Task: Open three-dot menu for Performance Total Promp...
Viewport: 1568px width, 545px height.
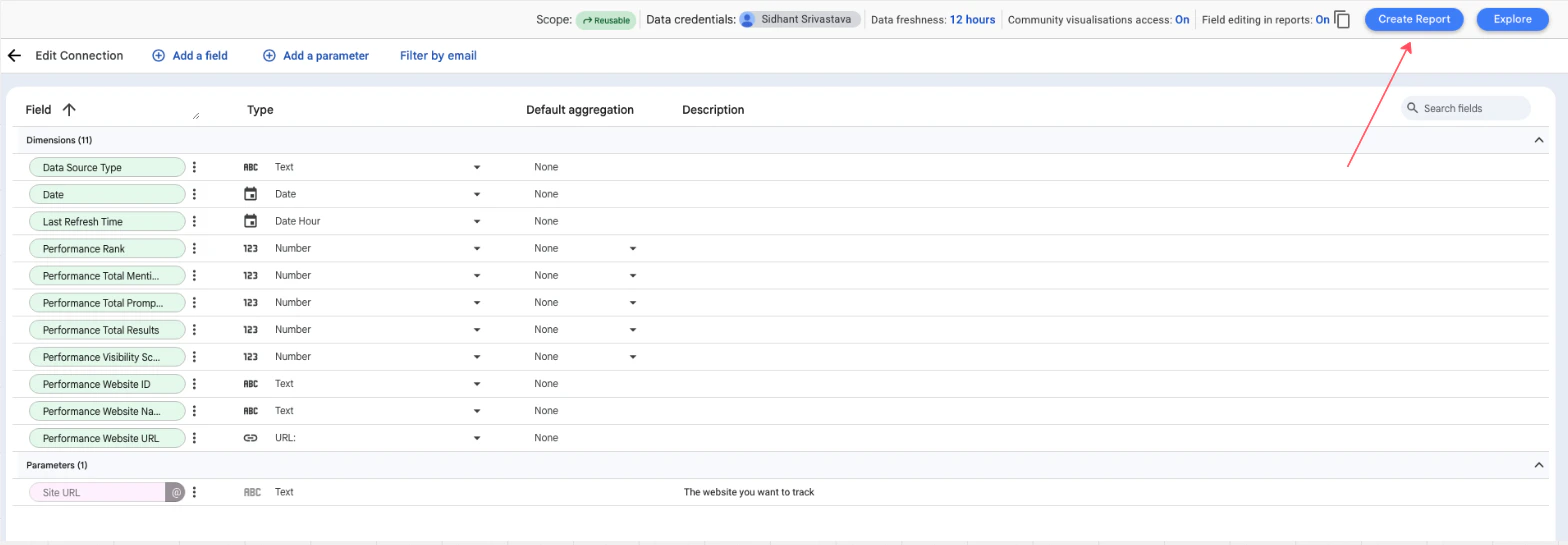Action: 195,302
